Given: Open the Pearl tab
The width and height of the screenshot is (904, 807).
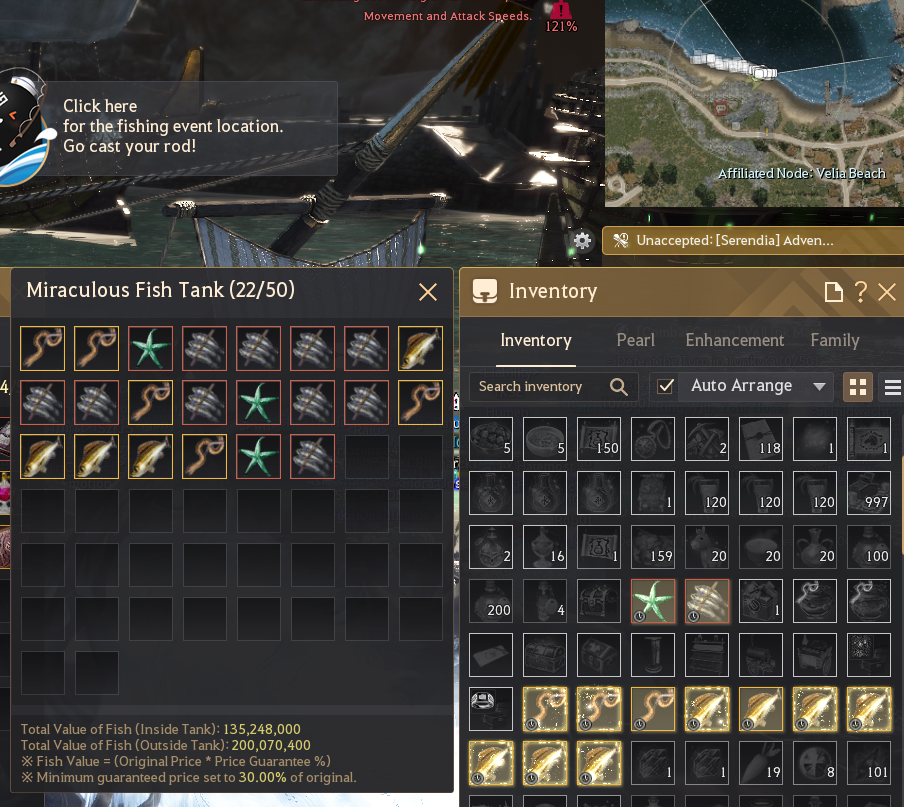Looking at the screenshot, I should coord(635,340).
